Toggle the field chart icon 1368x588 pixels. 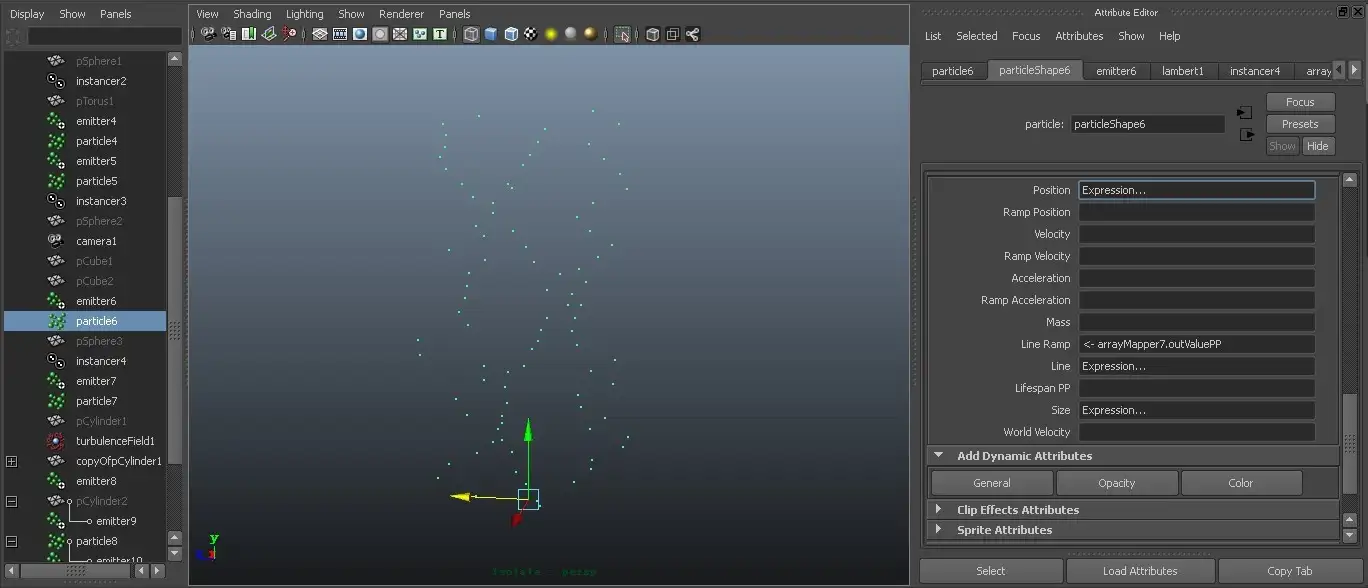(x=400, y=34)
